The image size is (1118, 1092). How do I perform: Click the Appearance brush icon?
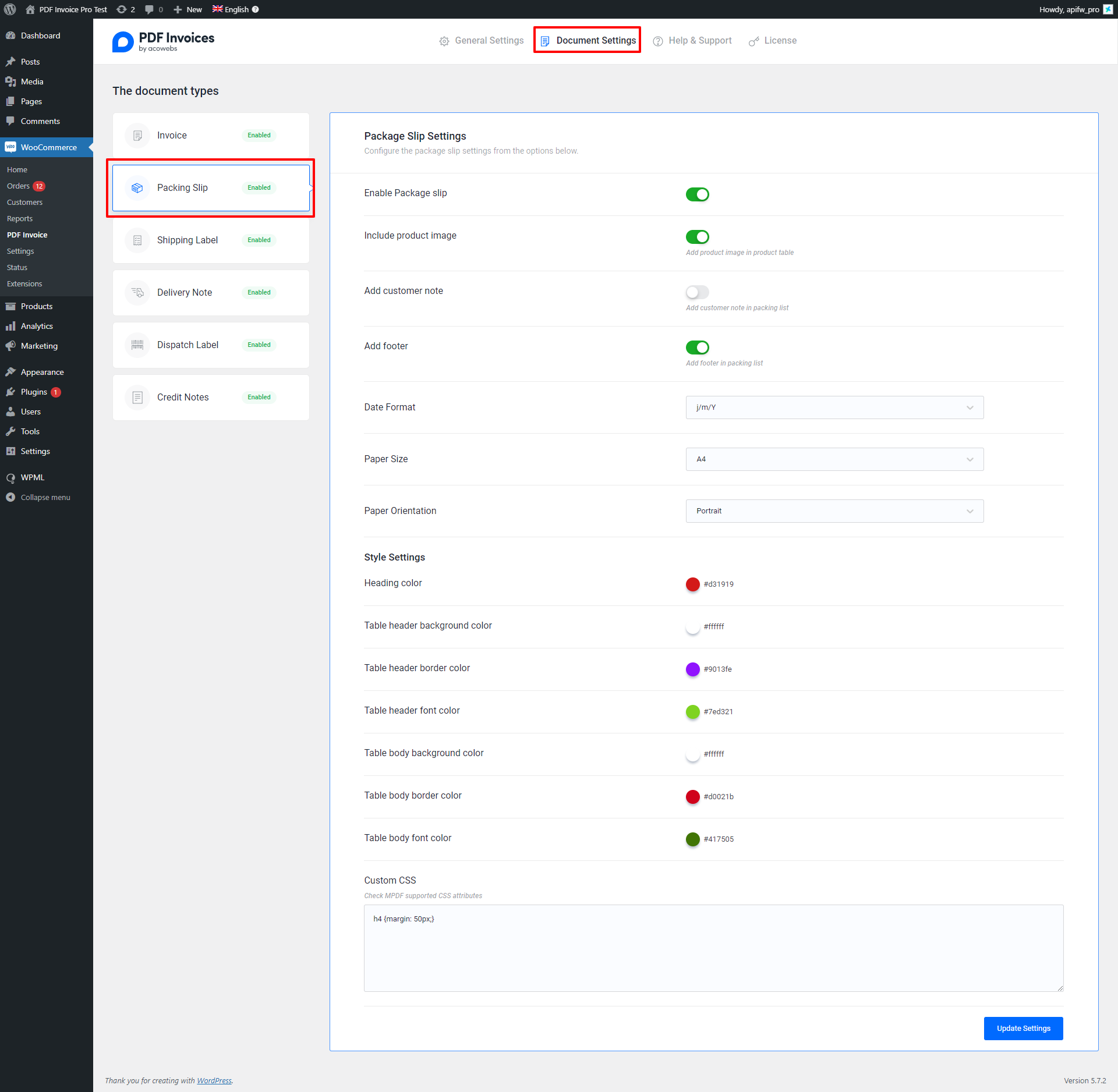coord(10,372)
